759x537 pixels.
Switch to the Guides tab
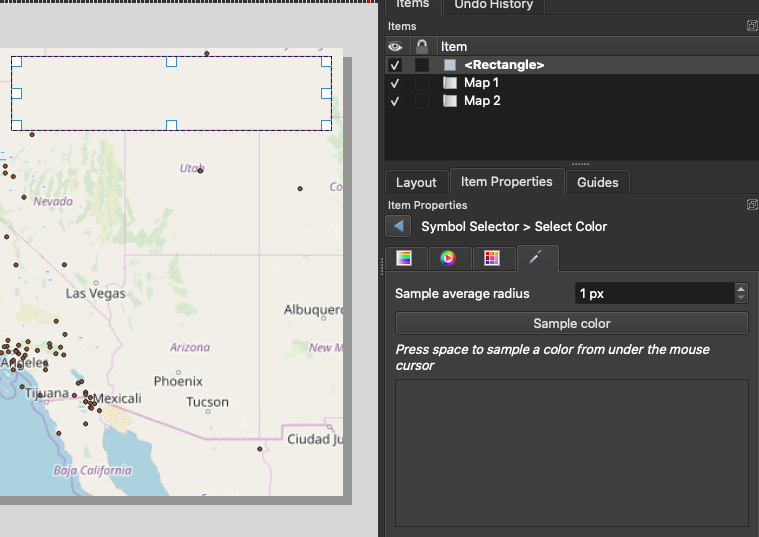[x=598, y=182]
